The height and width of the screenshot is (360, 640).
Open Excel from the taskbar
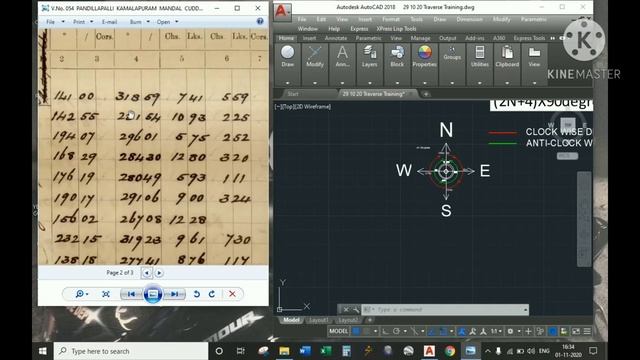coord(326,351)
